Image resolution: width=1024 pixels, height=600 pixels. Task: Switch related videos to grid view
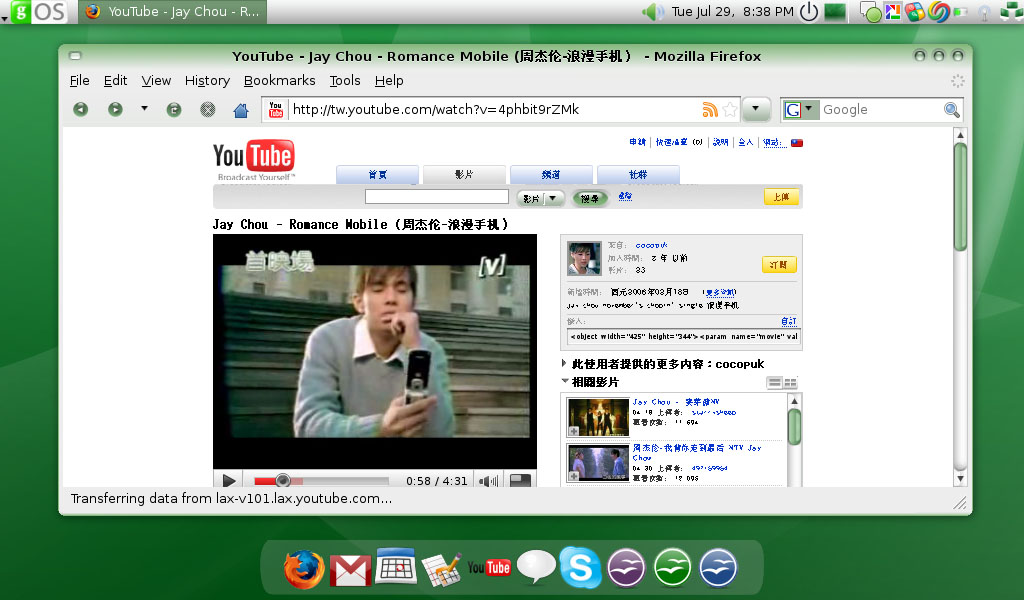[791, 383]
